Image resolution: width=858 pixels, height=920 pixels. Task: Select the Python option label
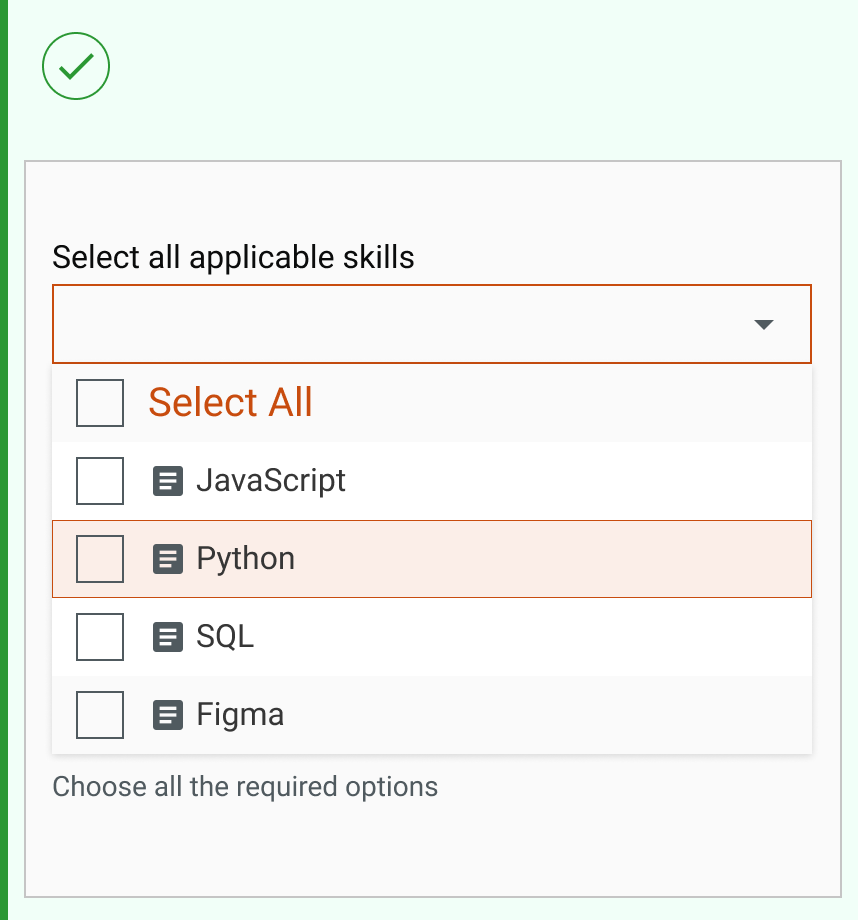pyautogui.click(x=246, y=559)
